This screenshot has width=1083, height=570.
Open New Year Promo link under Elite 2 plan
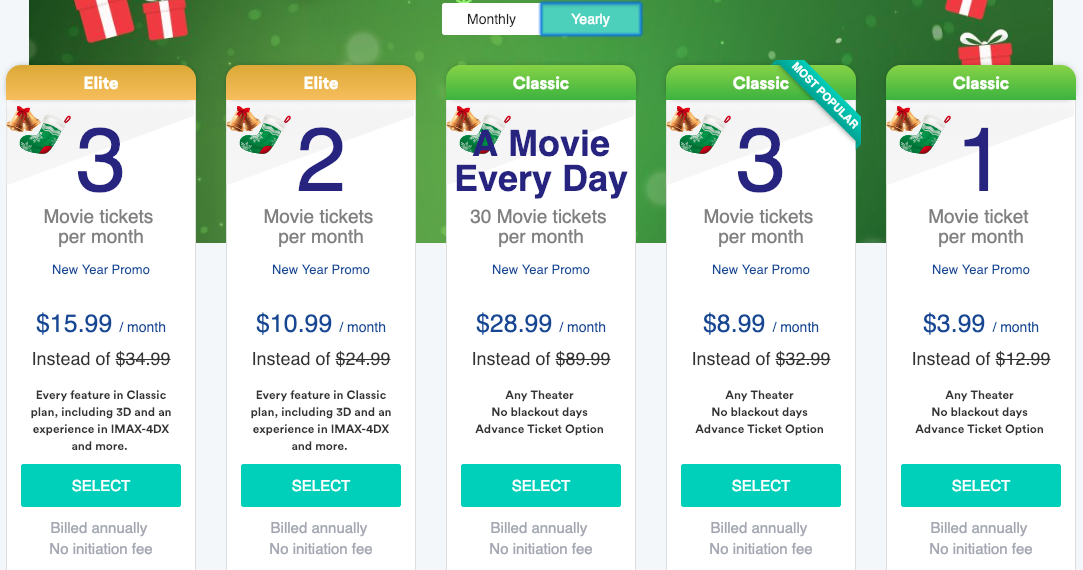pos(321,270)
